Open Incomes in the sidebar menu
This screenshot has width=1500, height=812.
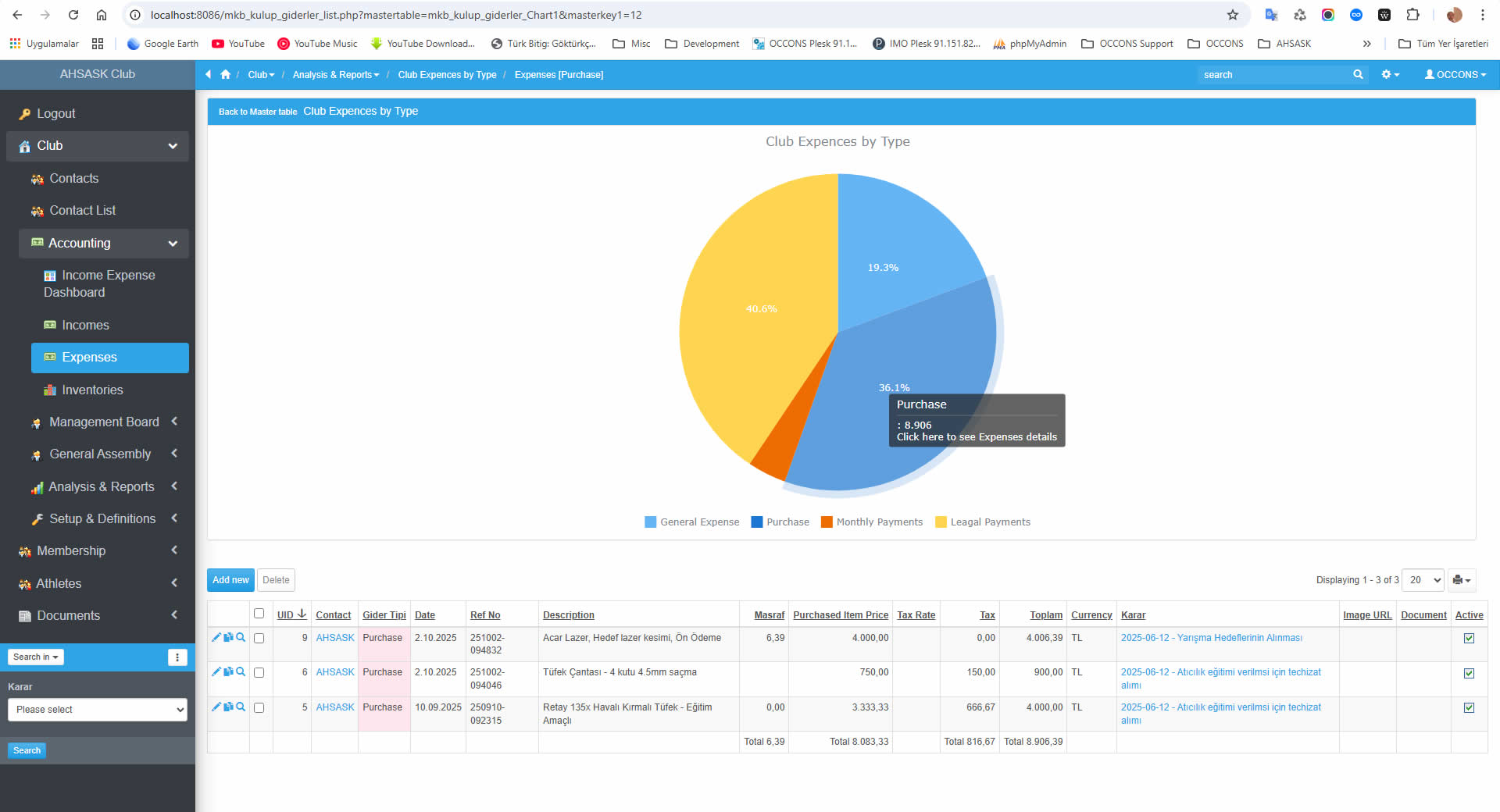pos(85,325)
